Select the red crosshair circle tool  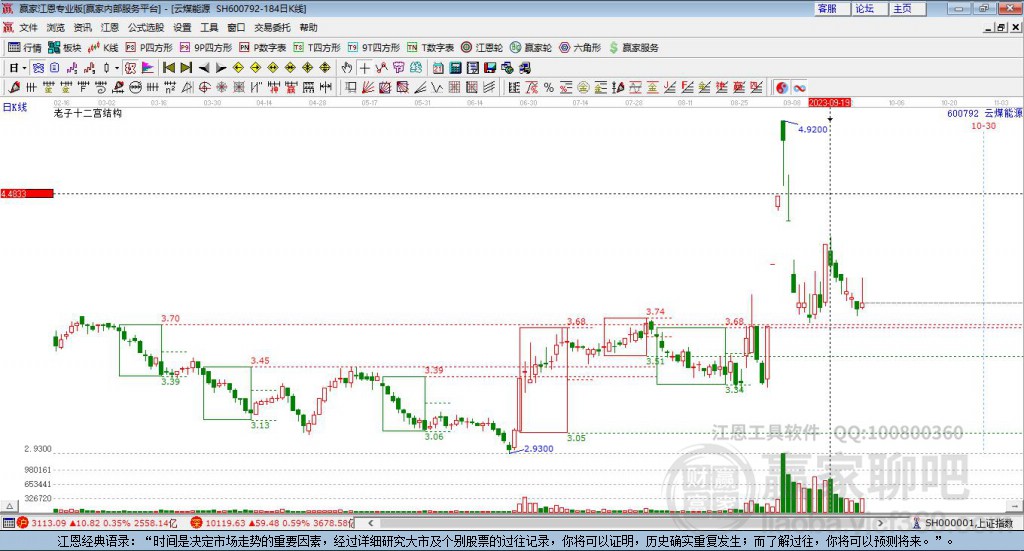(x=204, y=87)
